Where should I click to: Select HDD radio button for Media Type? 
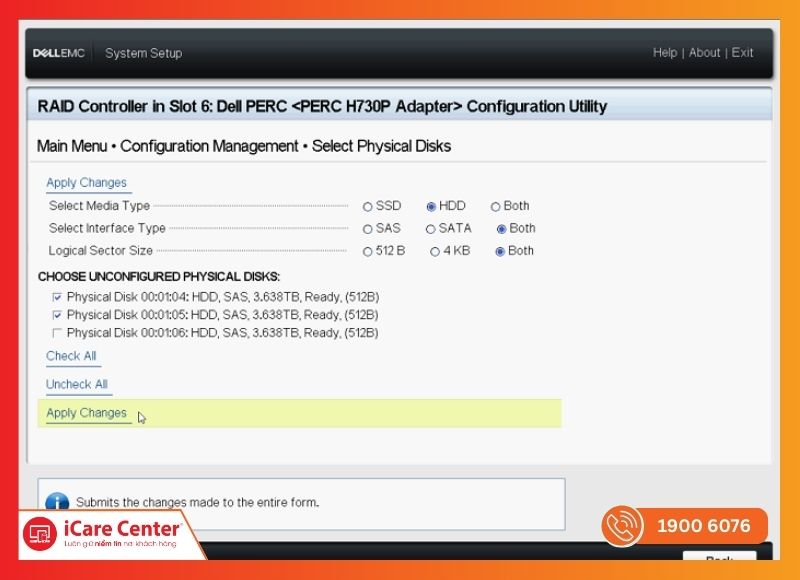pos(431,207)
